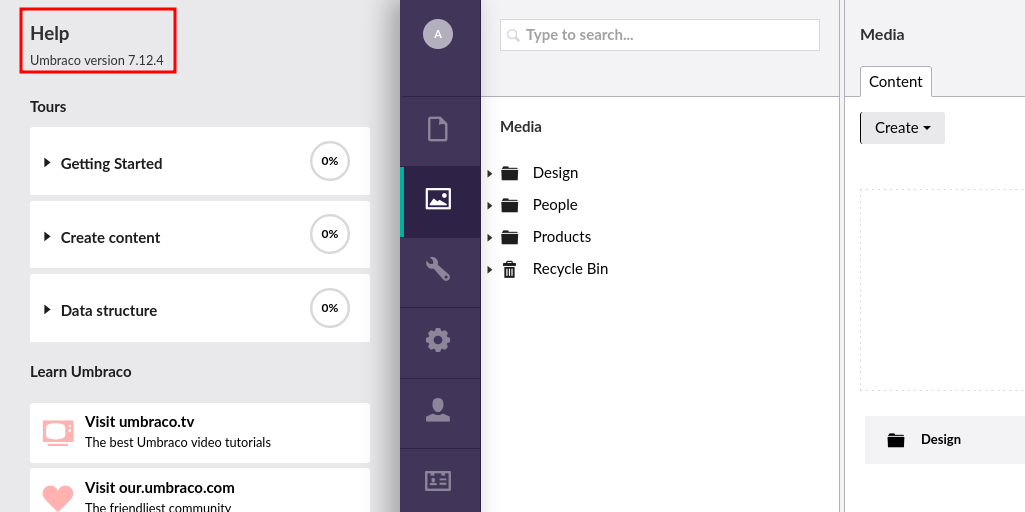Open the Members section ID card icon

tap(438, 481)
